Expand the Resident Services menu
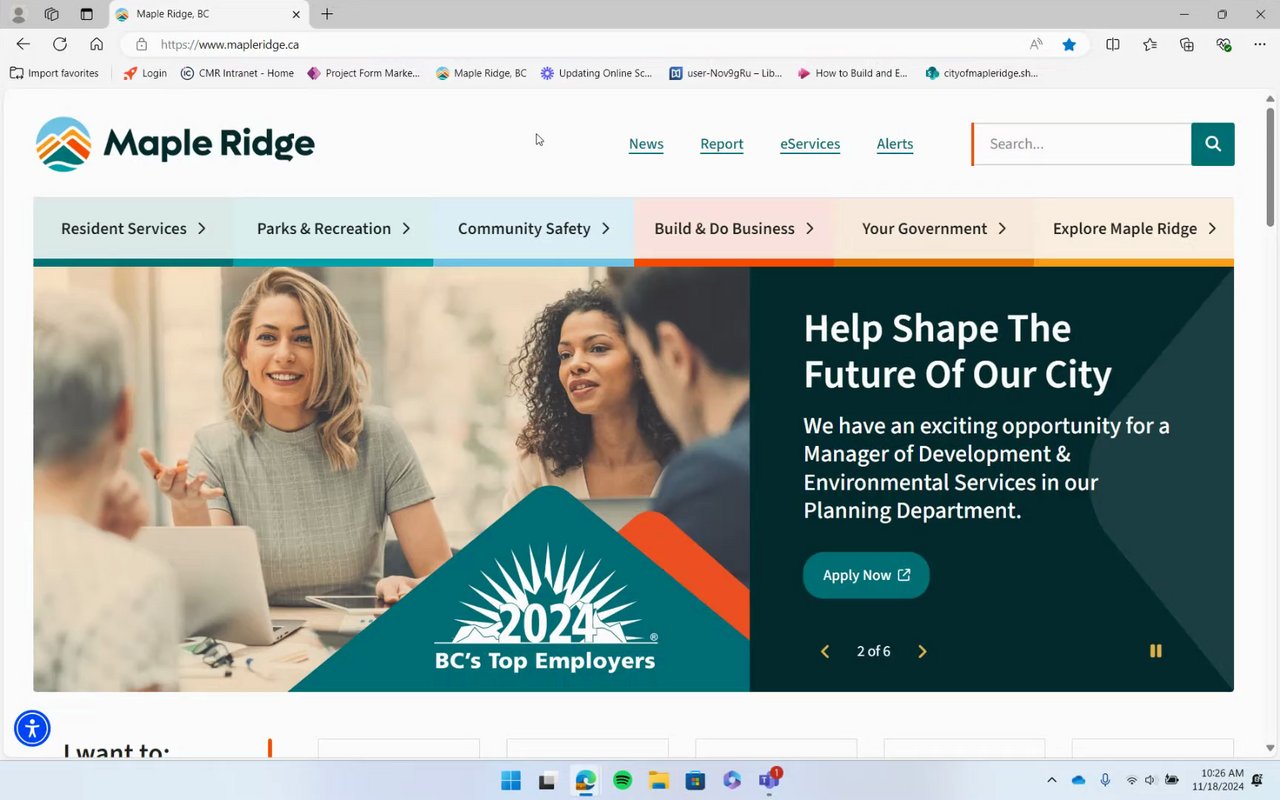 [133, 229]
